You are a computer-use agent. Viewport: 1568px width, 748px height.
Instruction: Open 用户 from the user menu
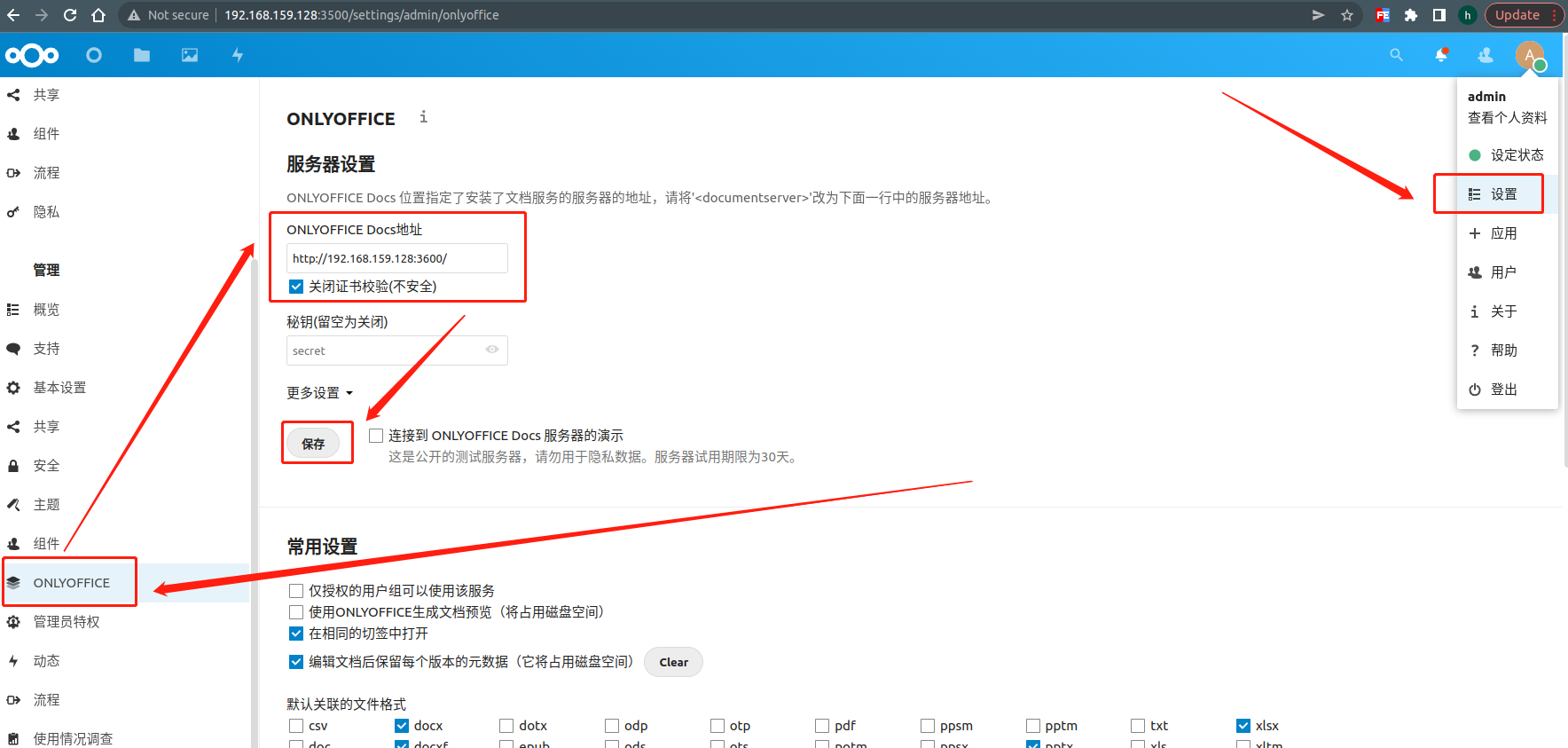point(1507,272)
